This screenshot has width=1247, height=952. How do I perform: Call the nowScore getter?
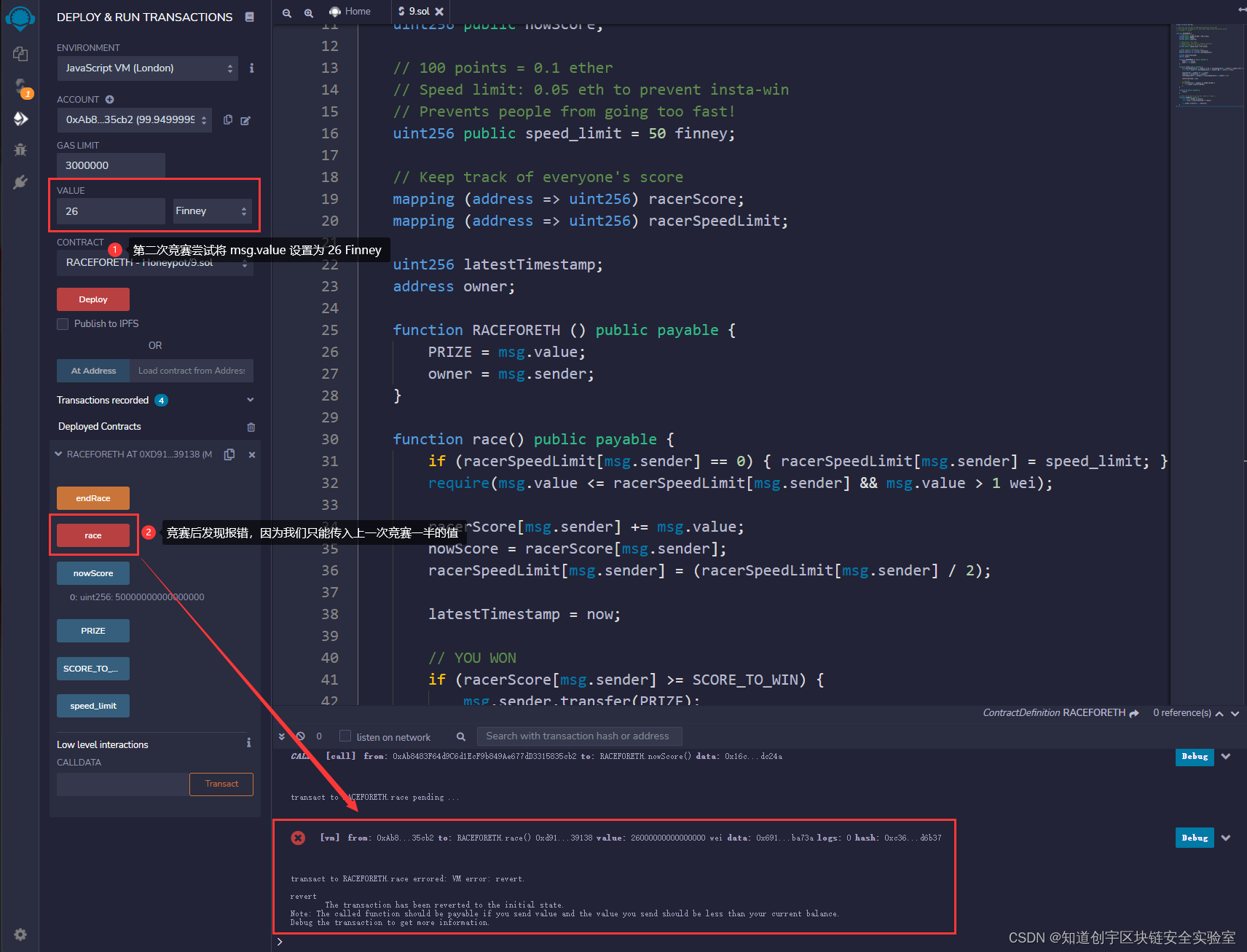pos(93,573)
